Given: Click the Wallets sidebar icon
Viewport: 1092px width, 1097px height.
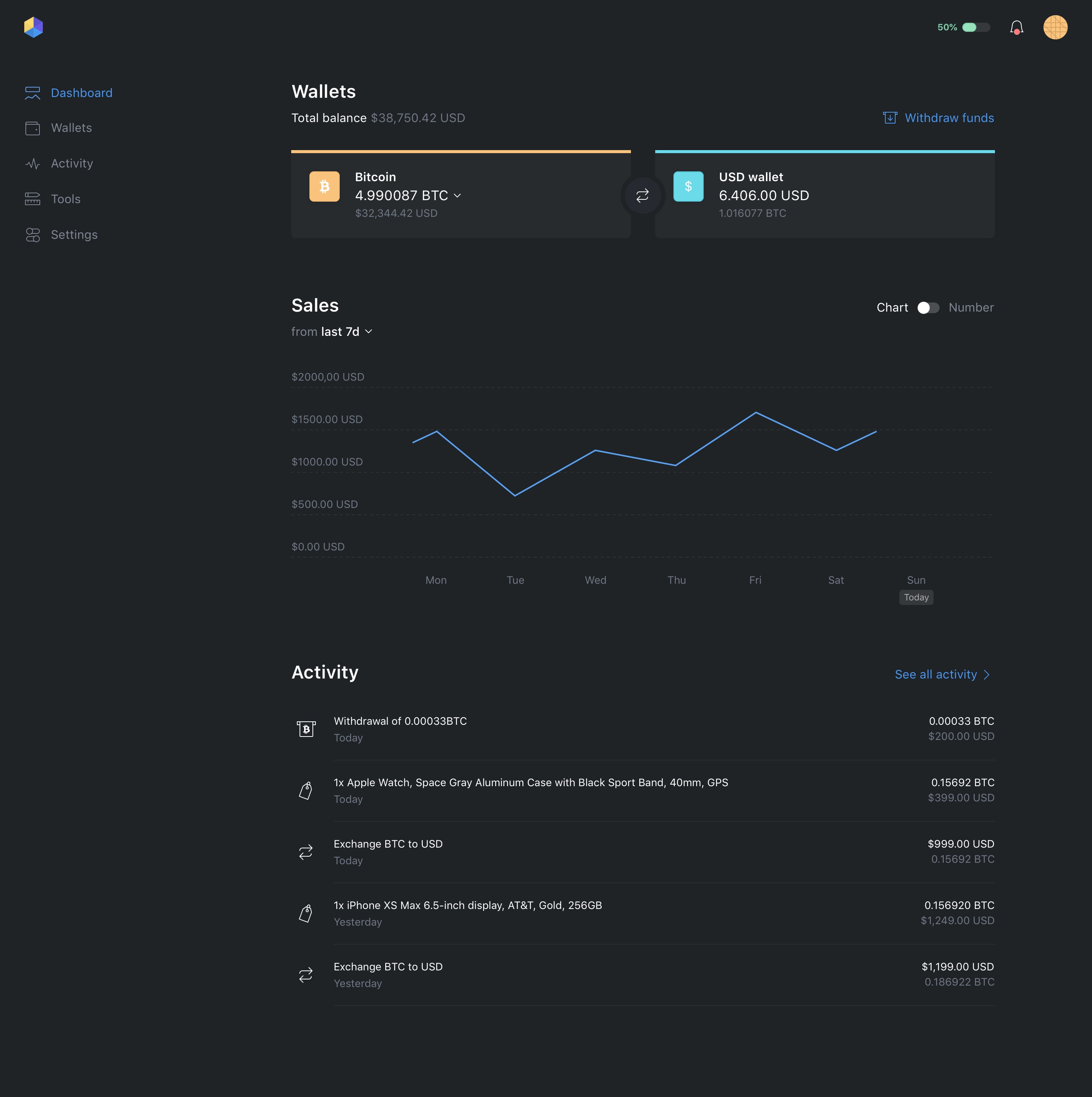Looking at the screenshot, I should [32, 129].
